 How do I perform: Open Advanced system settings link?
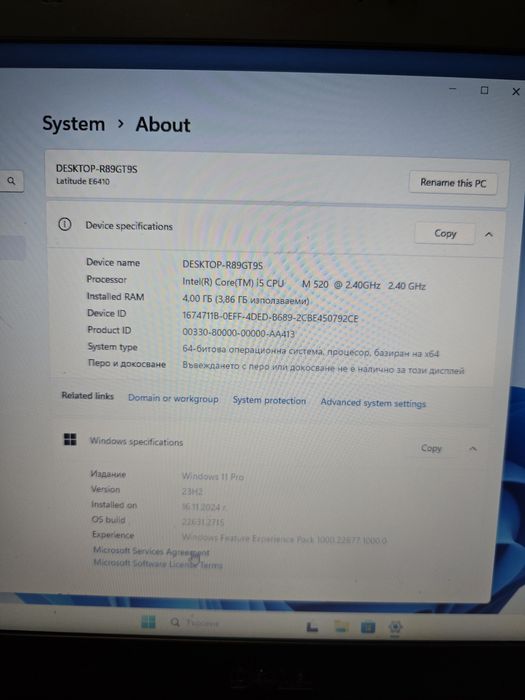click(373, 403)
